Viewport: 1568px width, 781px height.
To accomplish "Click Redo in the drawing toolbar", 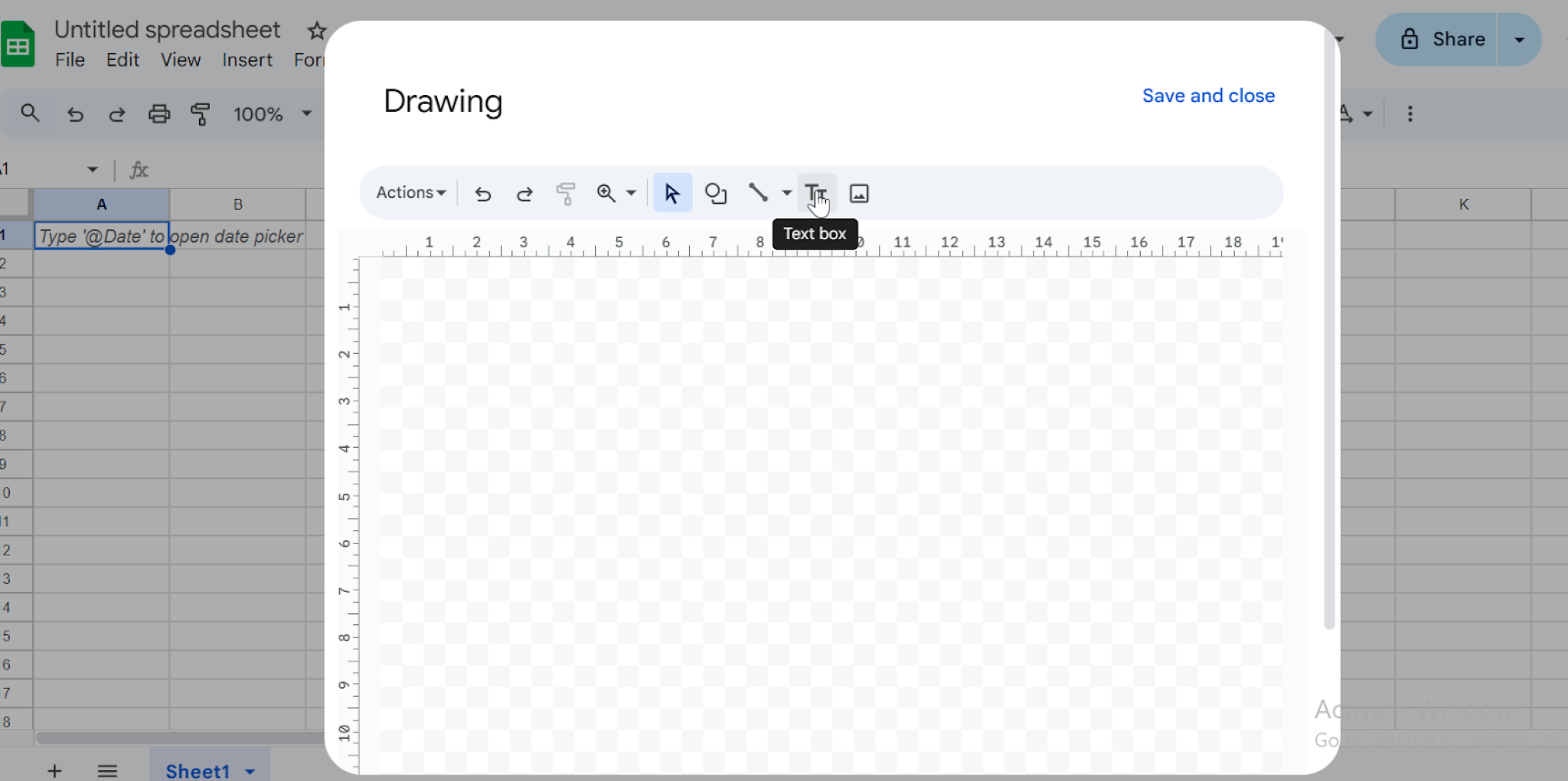I will (524, 193).
